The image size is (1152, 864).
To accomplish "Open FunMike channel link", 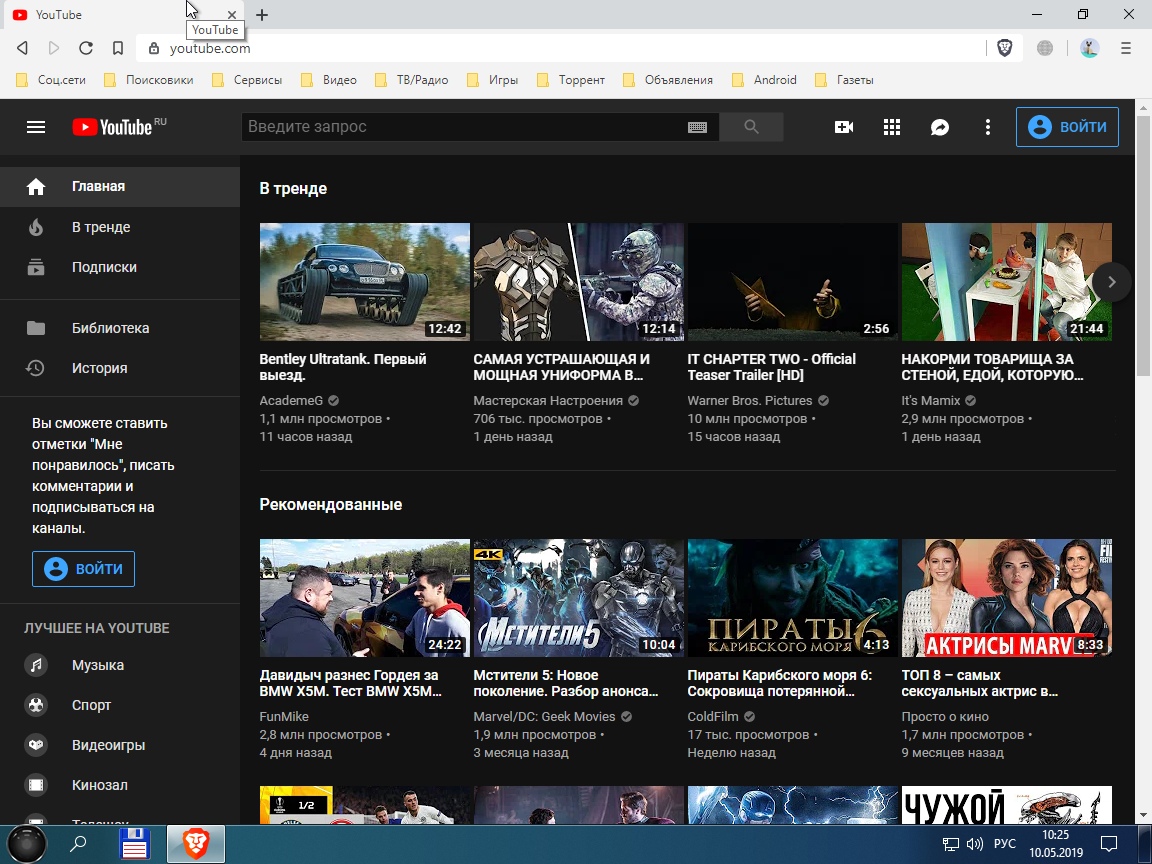I will [284, 716].
